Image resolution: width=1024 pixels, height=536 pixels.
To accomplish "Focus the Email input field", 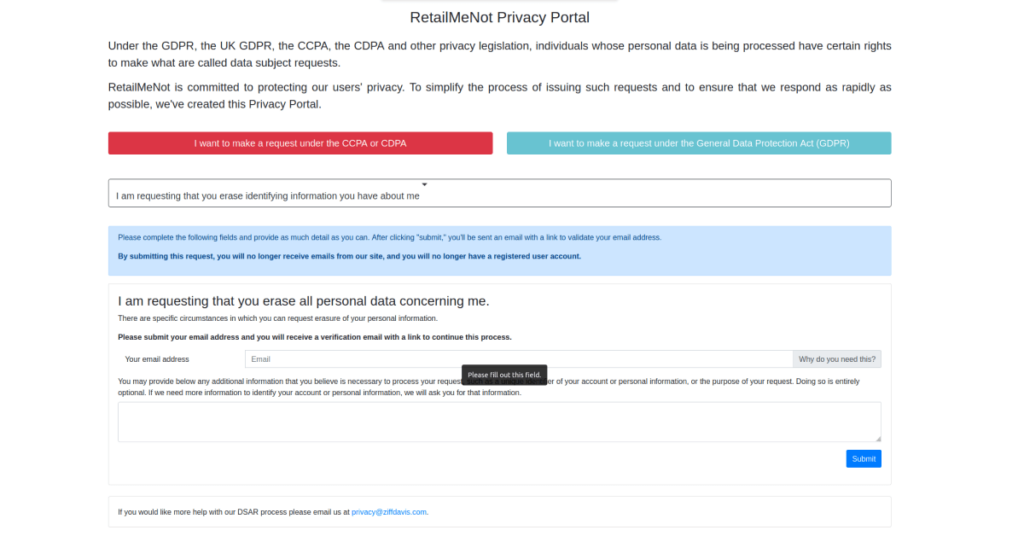I will (x=518, y=359).
